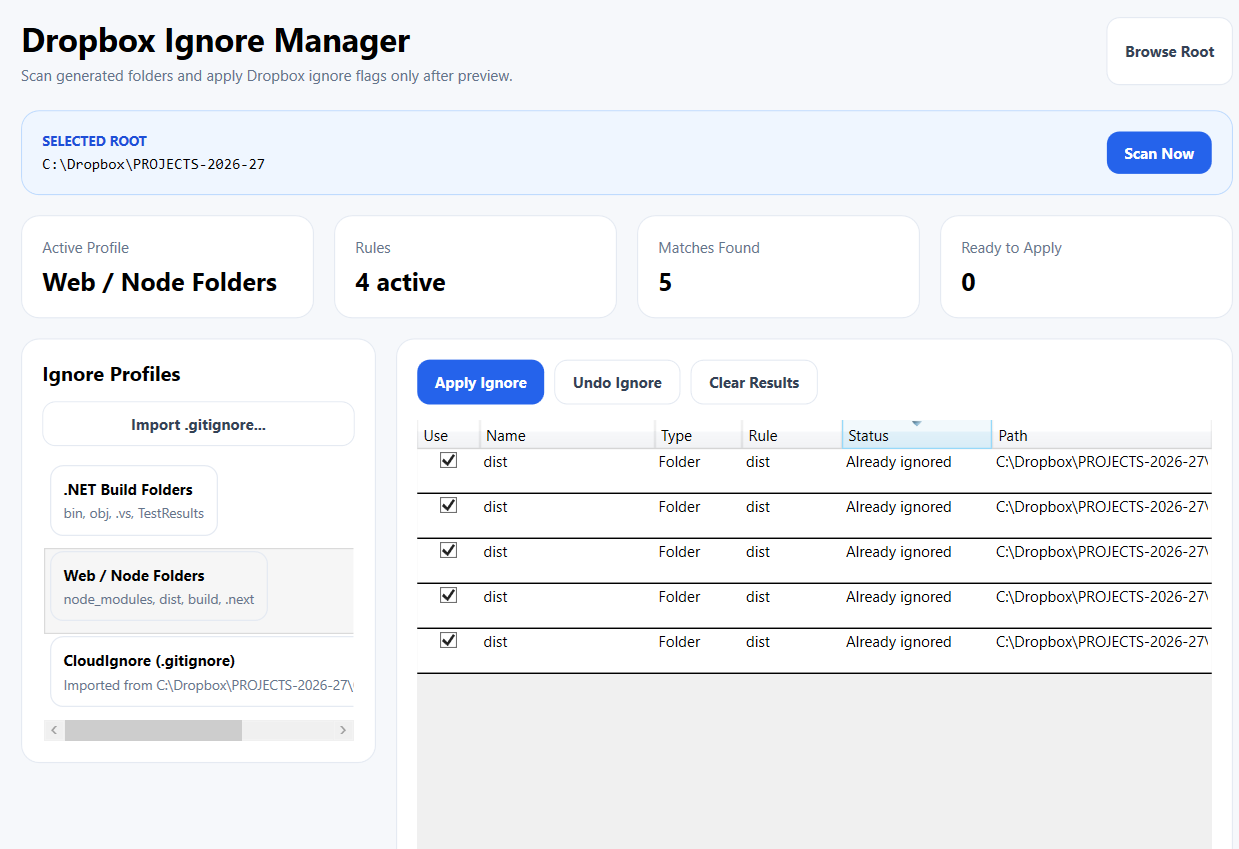Screen dimensions: 1239x849
Task: Sort results by the Path column header
Action: tap(1101, 435)
